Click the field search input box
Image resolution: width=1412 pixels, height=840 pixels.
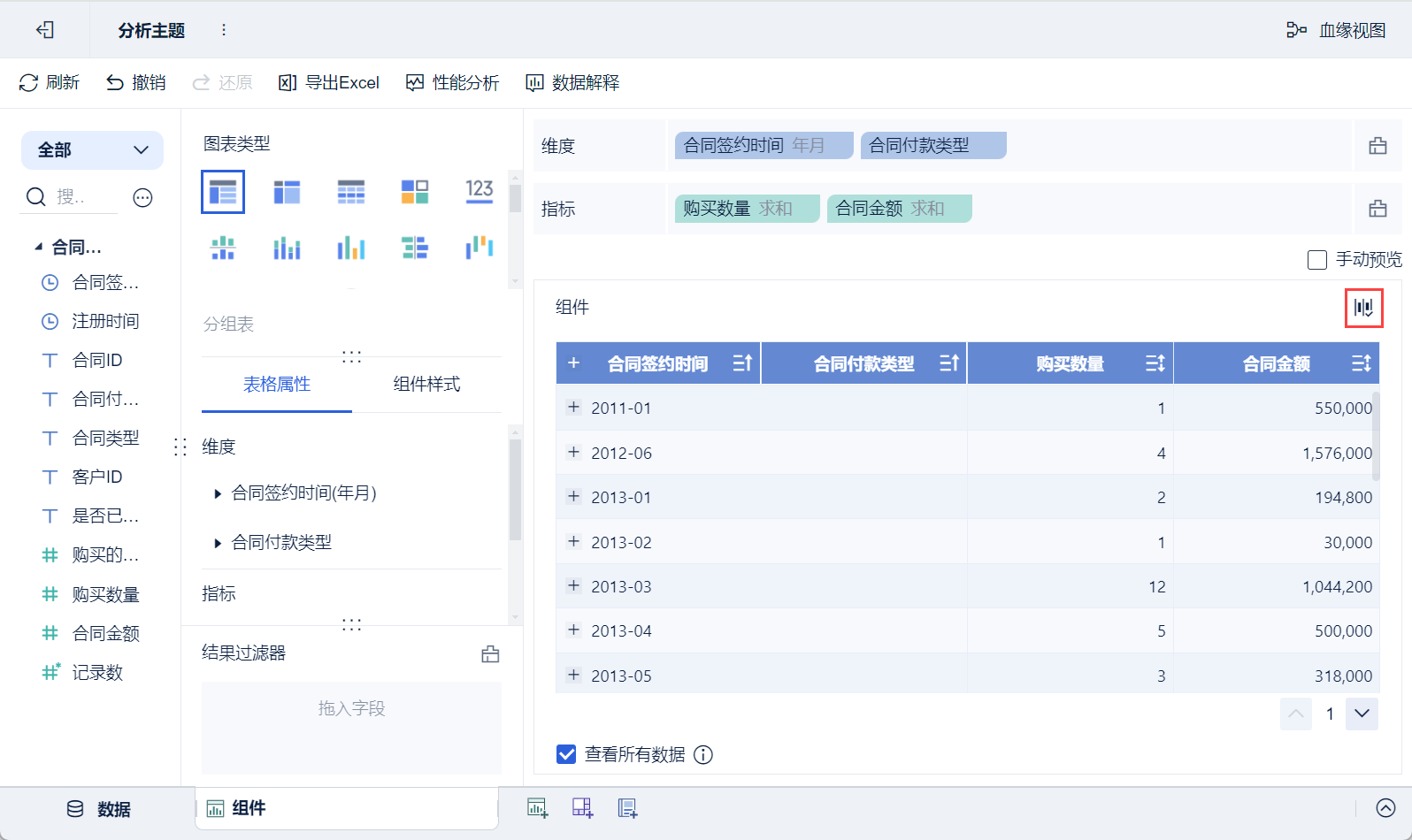tap(80, 196)
